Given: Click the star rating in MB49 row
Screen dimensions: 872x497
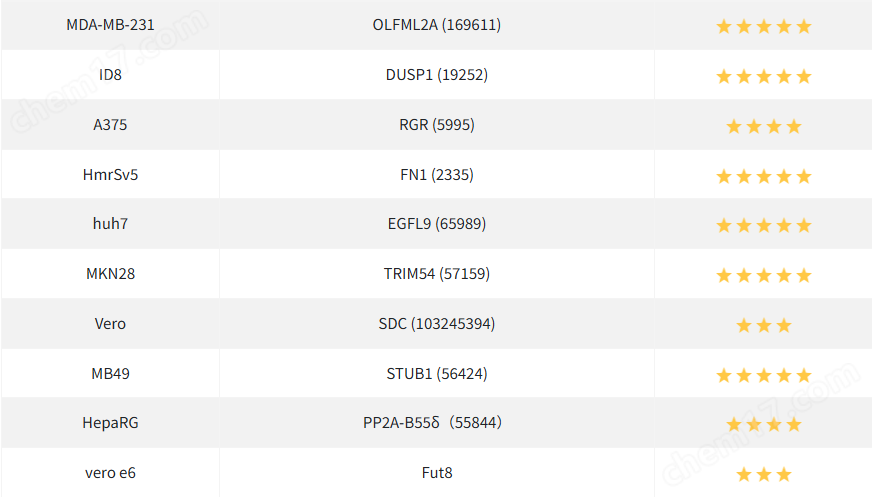Looking at the screenshot, I should pos(763,375).
